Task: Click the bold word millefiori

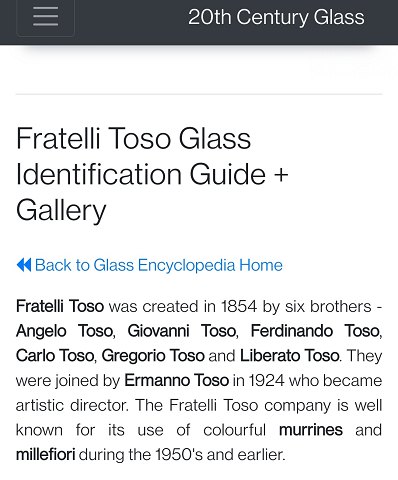Action: (x=46, y=454)
